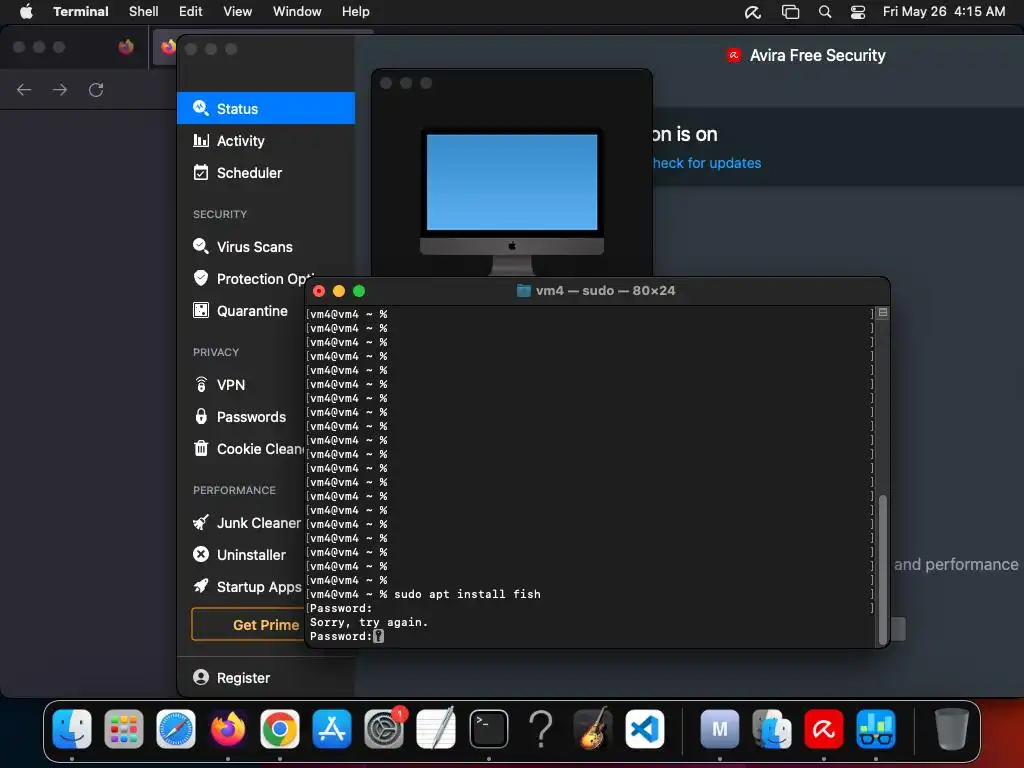The height and width of the screenshot is (768, 1024).
Task: Open the Terminal app menu
Action: [81, 11]
